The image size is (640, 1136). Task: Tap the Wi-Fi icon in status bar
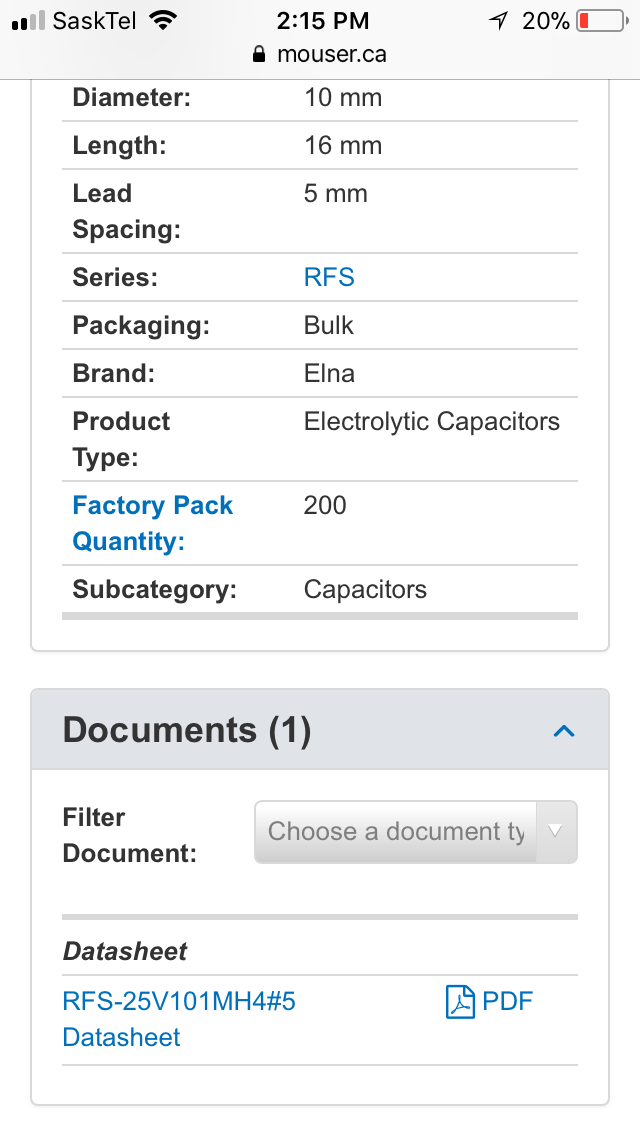coord(163,20)
